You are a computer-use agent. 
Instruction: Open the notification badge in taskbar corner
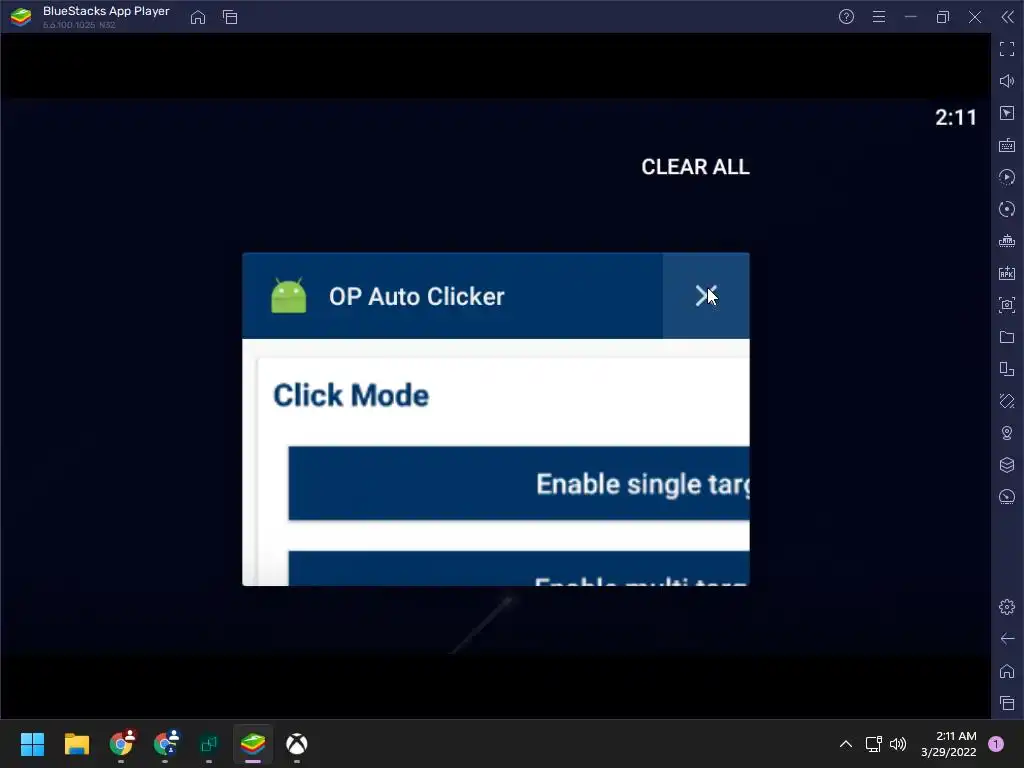pos(996,744)
